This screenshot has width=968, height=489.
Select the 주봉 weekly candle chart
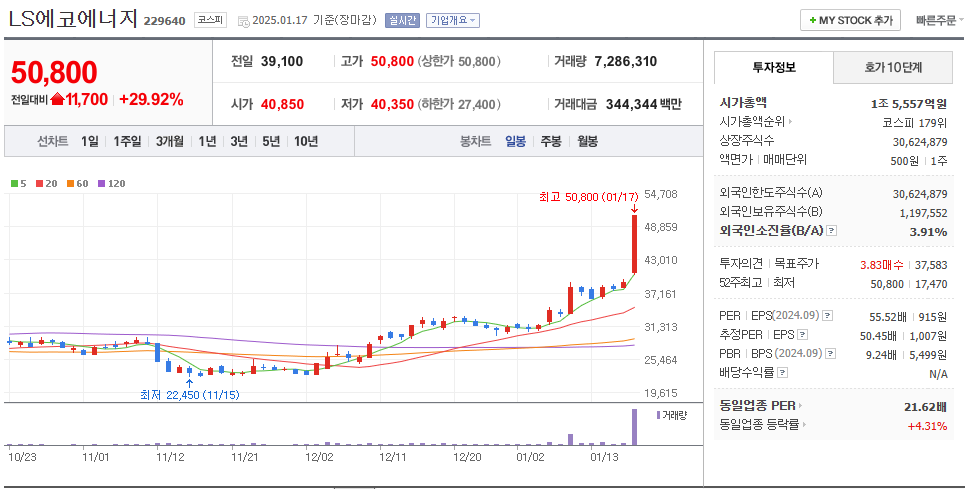coord(551,141)
